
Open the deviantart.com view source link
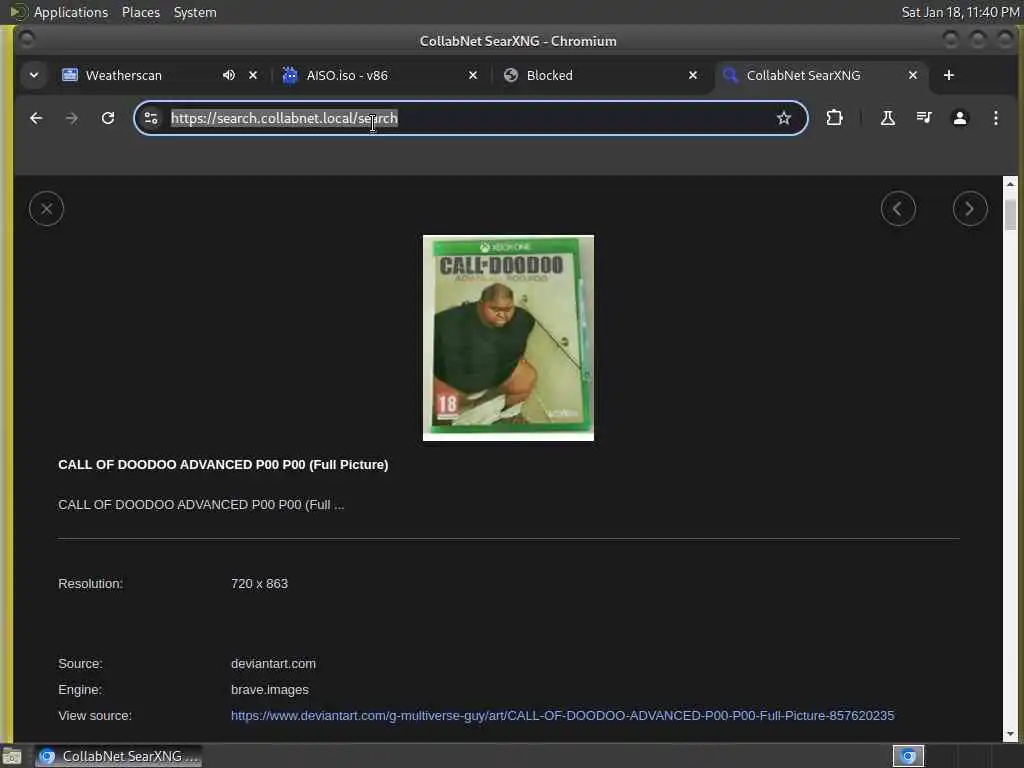(x=562, y=716)
